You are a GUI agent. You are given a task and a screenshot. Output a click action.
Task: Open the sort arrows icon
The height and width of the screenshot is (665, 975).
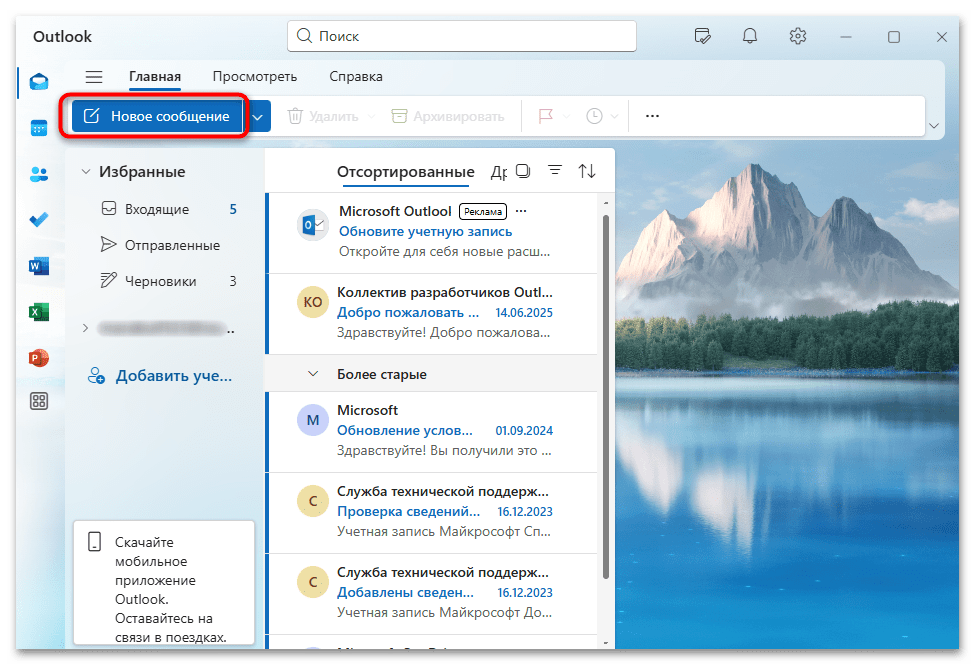pyautogui.click(x=587, y=171)
